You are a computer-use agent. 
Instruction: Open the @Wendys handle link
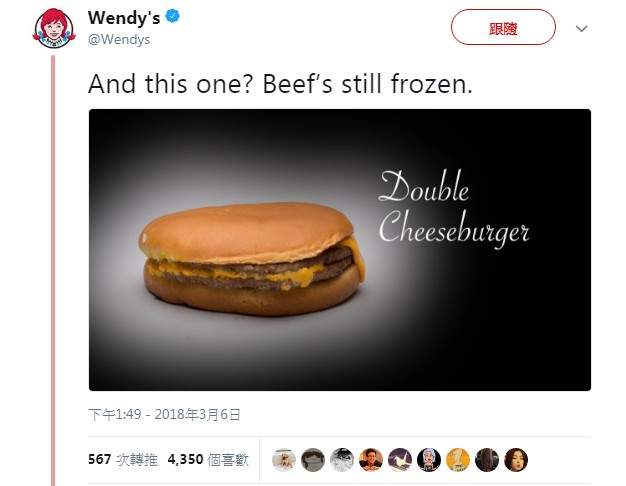pos(119,40)
